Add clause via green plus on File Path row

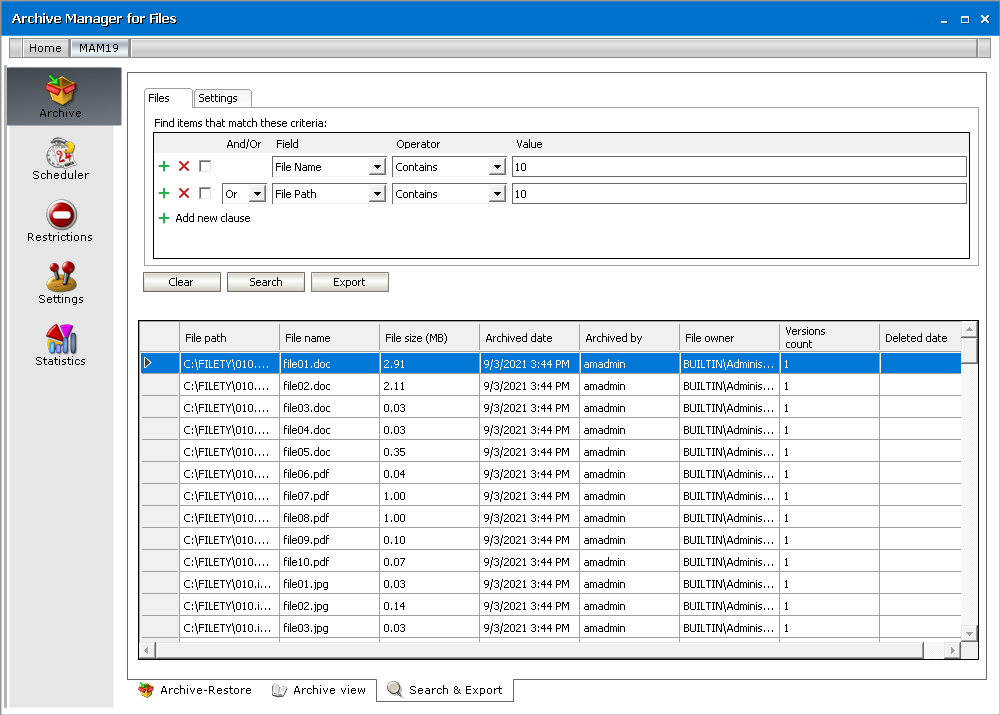pos(164,194)
